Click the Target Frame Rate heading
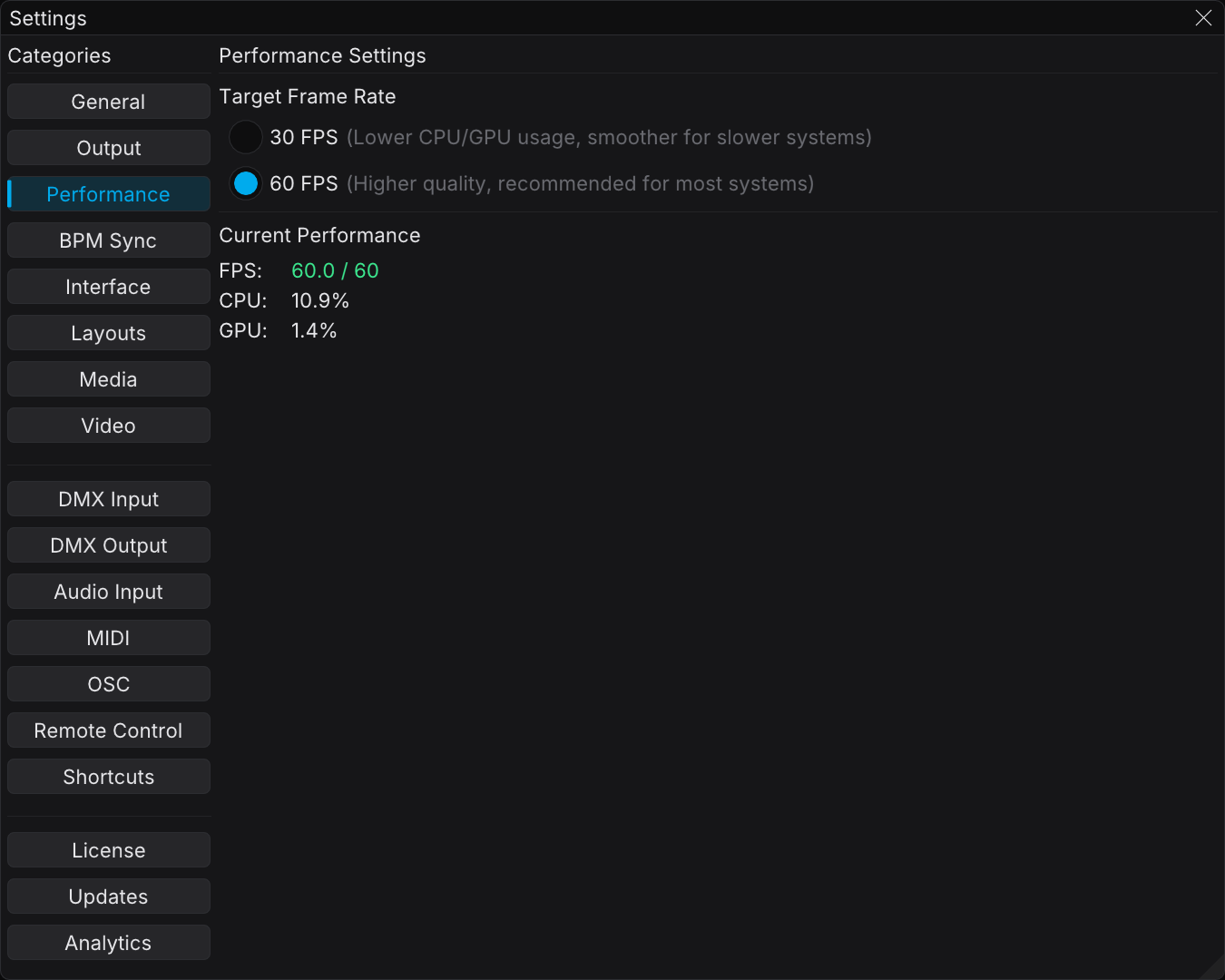The image size is (1225, 980). click(x=308, y=96)
